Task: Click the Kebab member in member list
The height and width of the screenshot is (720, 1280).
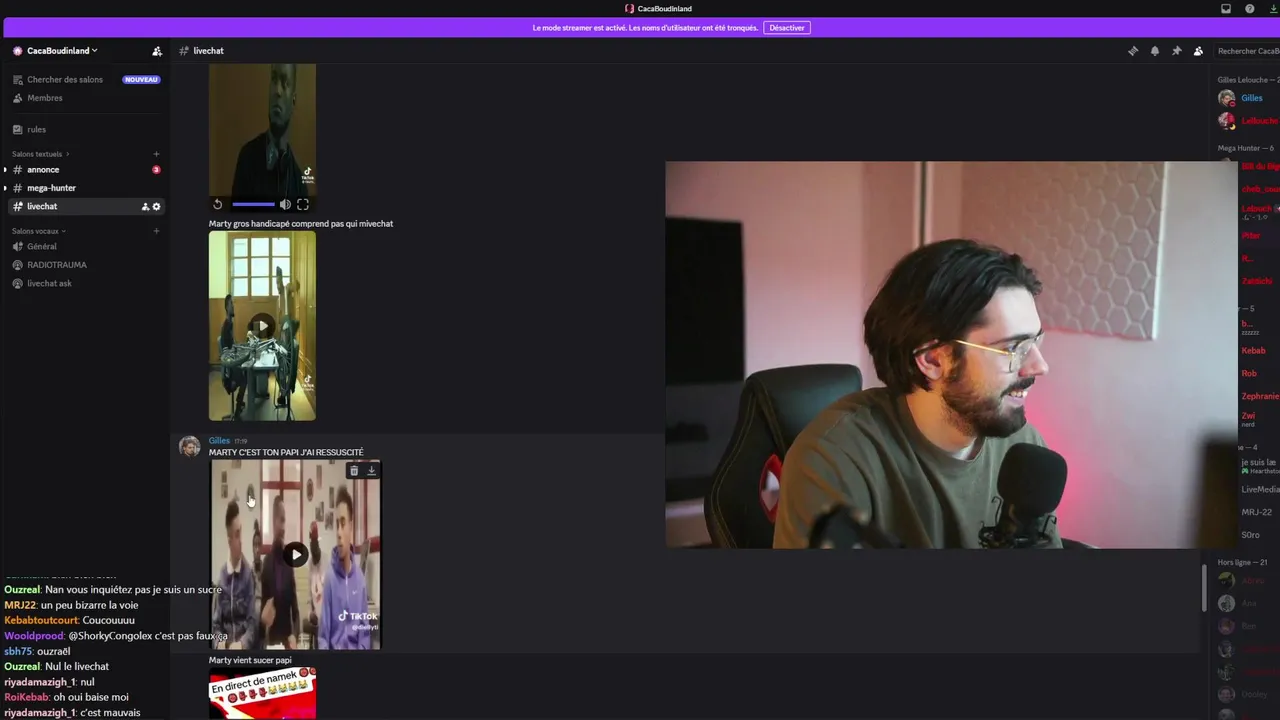Action: [x=1253, y=351]
